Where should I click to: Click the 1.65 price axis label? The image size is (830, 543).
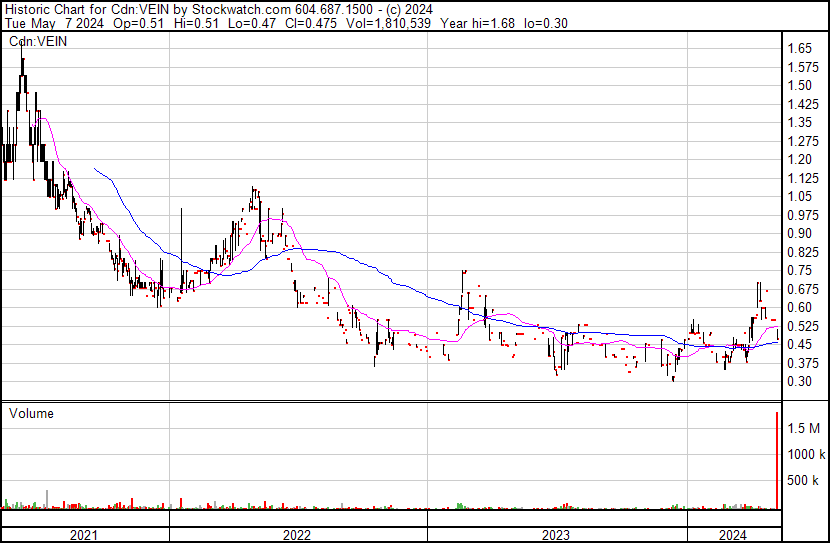pyautogui.click(x=798, y=48)
